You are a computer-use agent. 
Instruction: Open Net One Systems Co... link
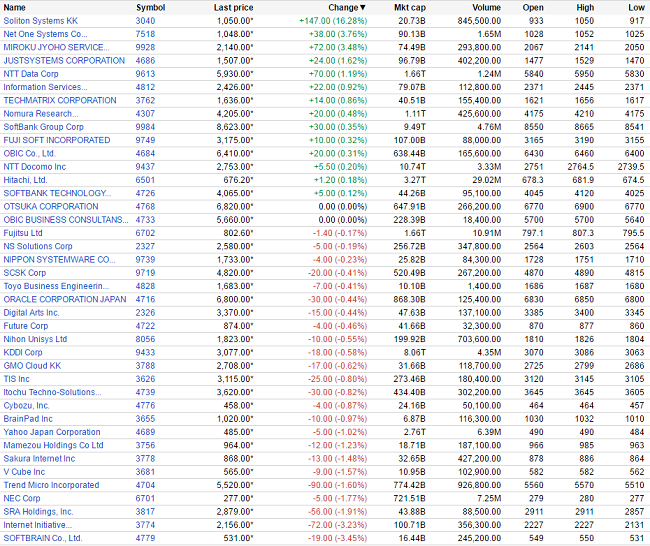[x=45, y=34]
